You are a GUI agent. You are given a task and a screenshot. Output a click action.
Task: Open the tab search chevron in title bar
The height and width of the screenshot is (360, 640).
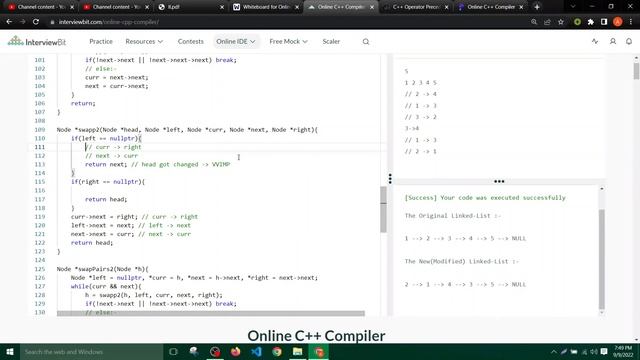pos(573,7)
